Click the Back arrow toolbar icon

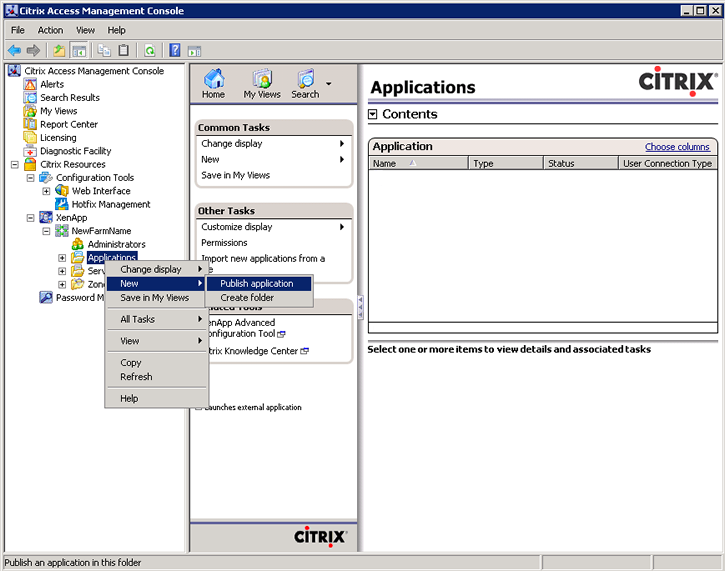[15, 50]
